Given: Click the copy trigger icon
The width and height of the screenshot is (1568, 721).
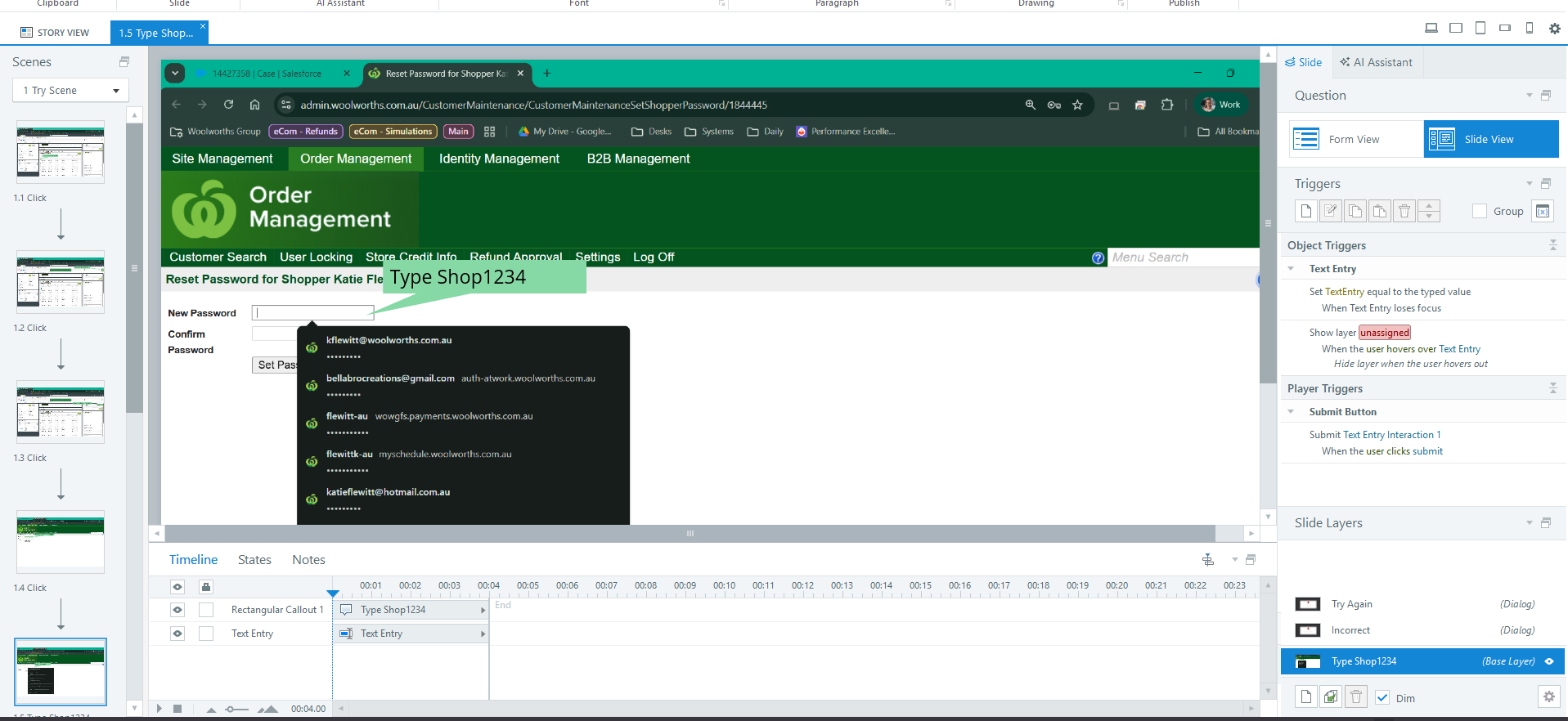Looking at the screenshot, I should (1355, 211).
